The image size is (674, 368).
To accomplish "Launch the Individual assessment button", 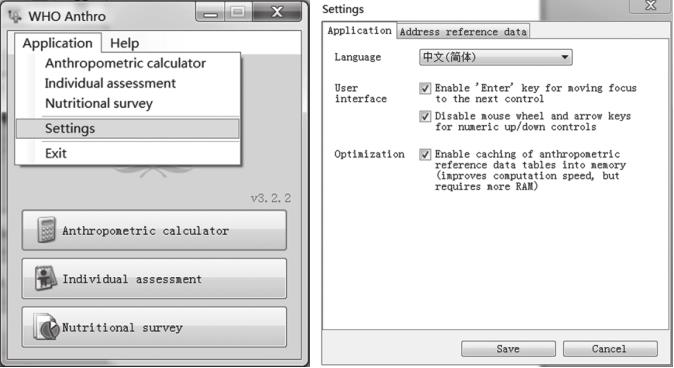I will [154, 279].
